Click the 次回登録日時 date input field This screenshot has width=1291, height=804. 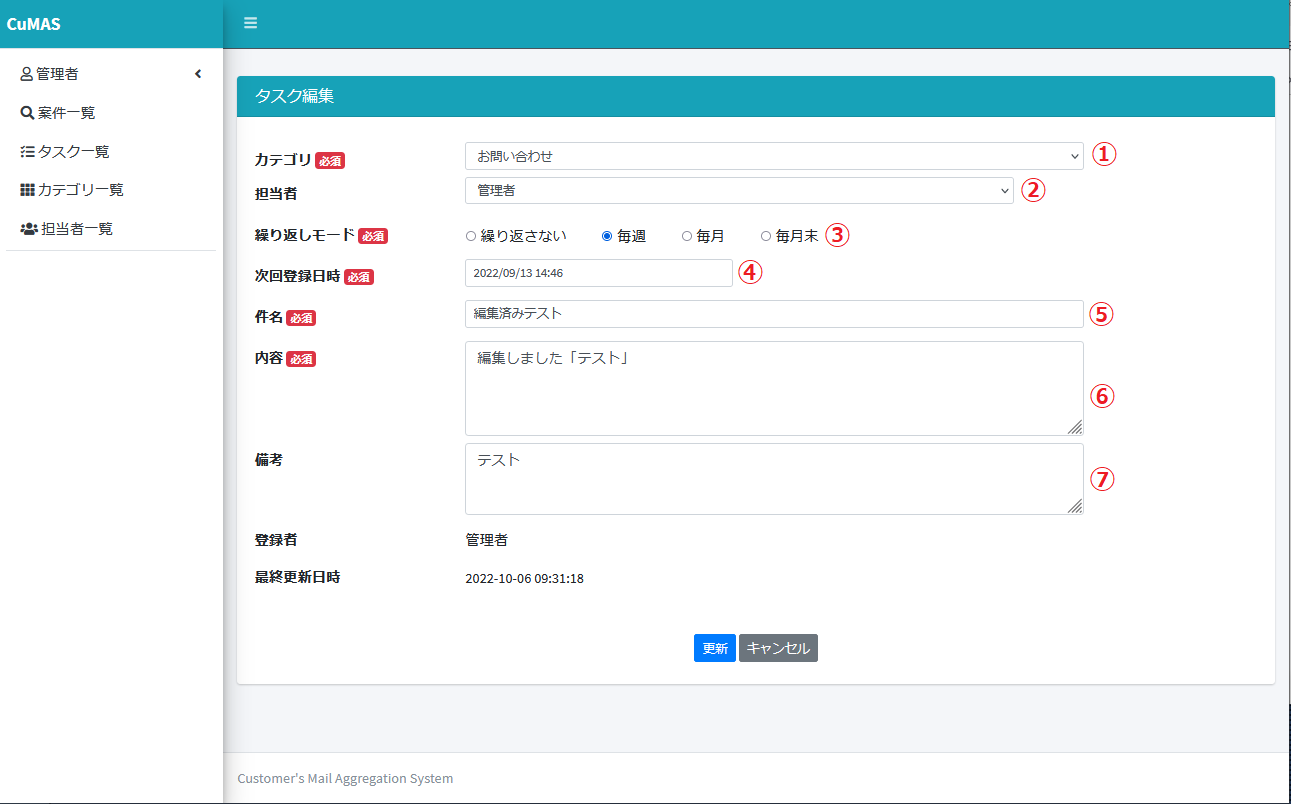tap(598, 273)
